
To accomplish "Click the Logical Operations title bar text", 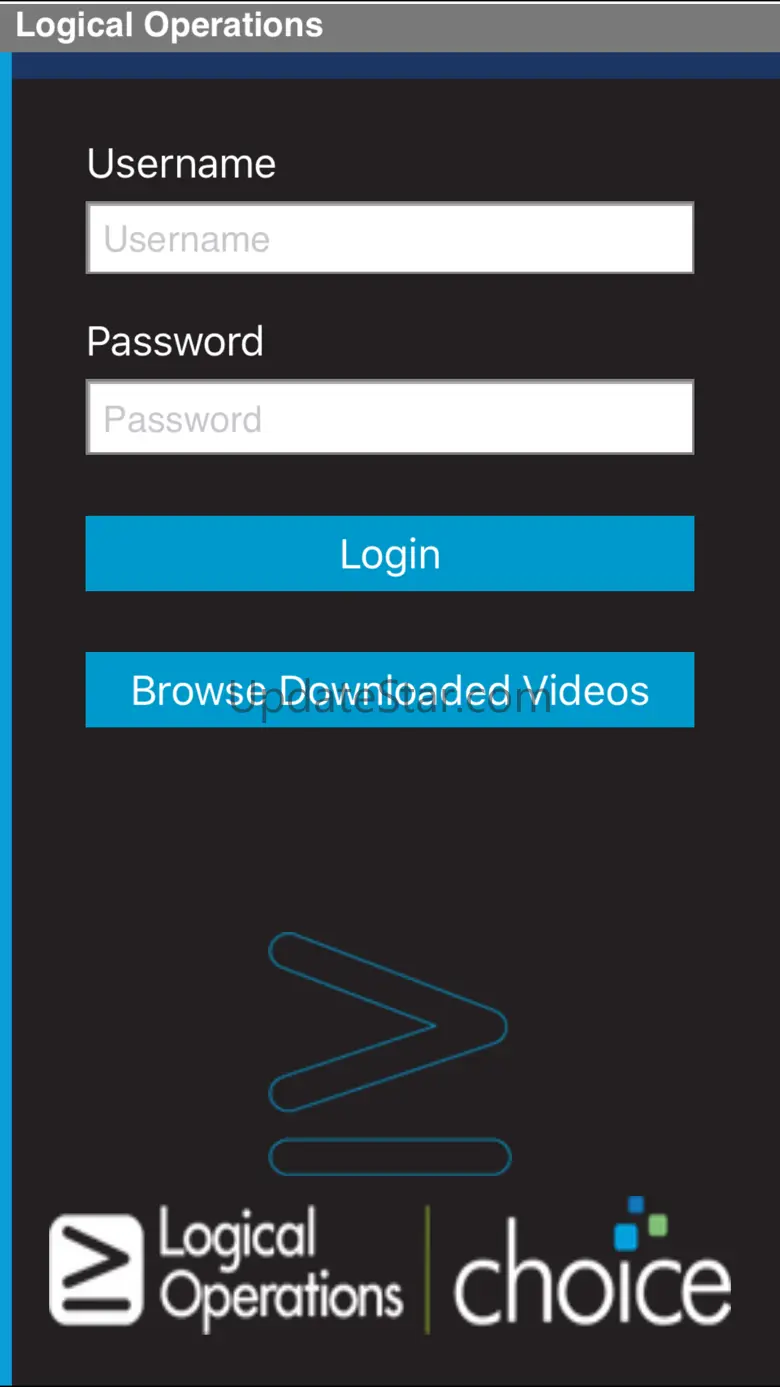I will pyautogui.click(x=169, y=25).
